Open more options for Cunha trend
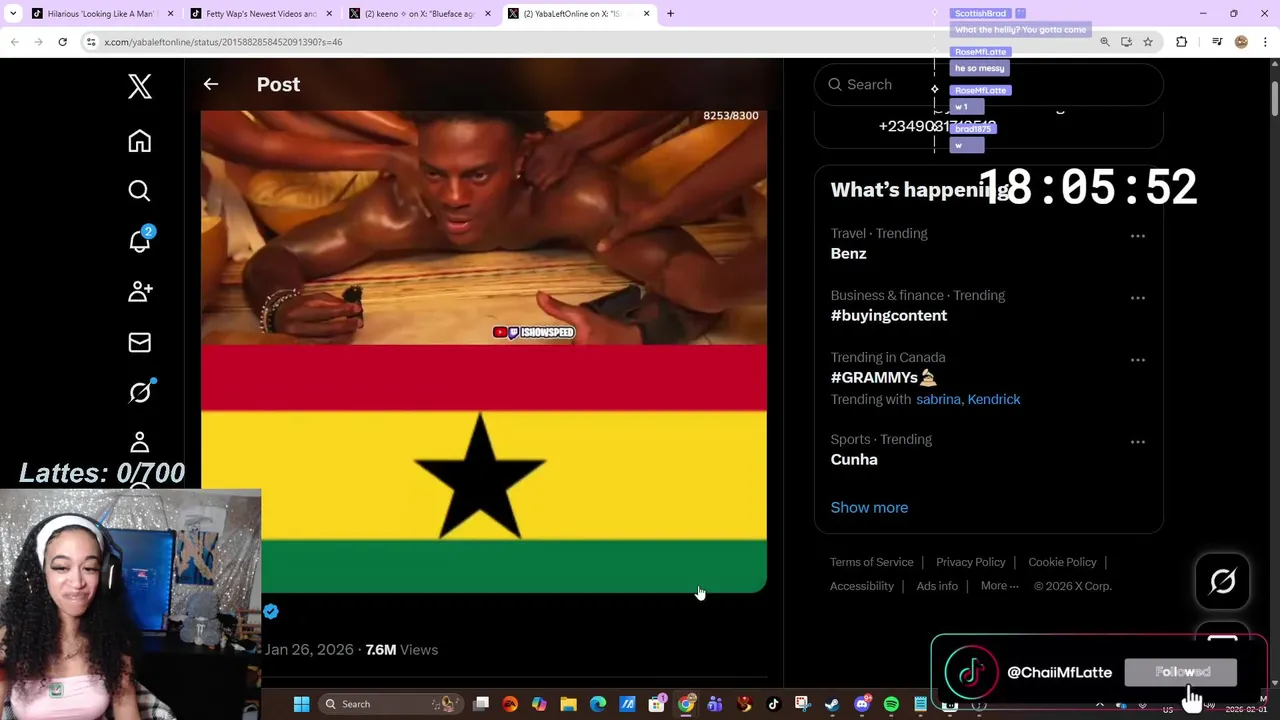1280x720 pixels. (x=1137, y=442)
